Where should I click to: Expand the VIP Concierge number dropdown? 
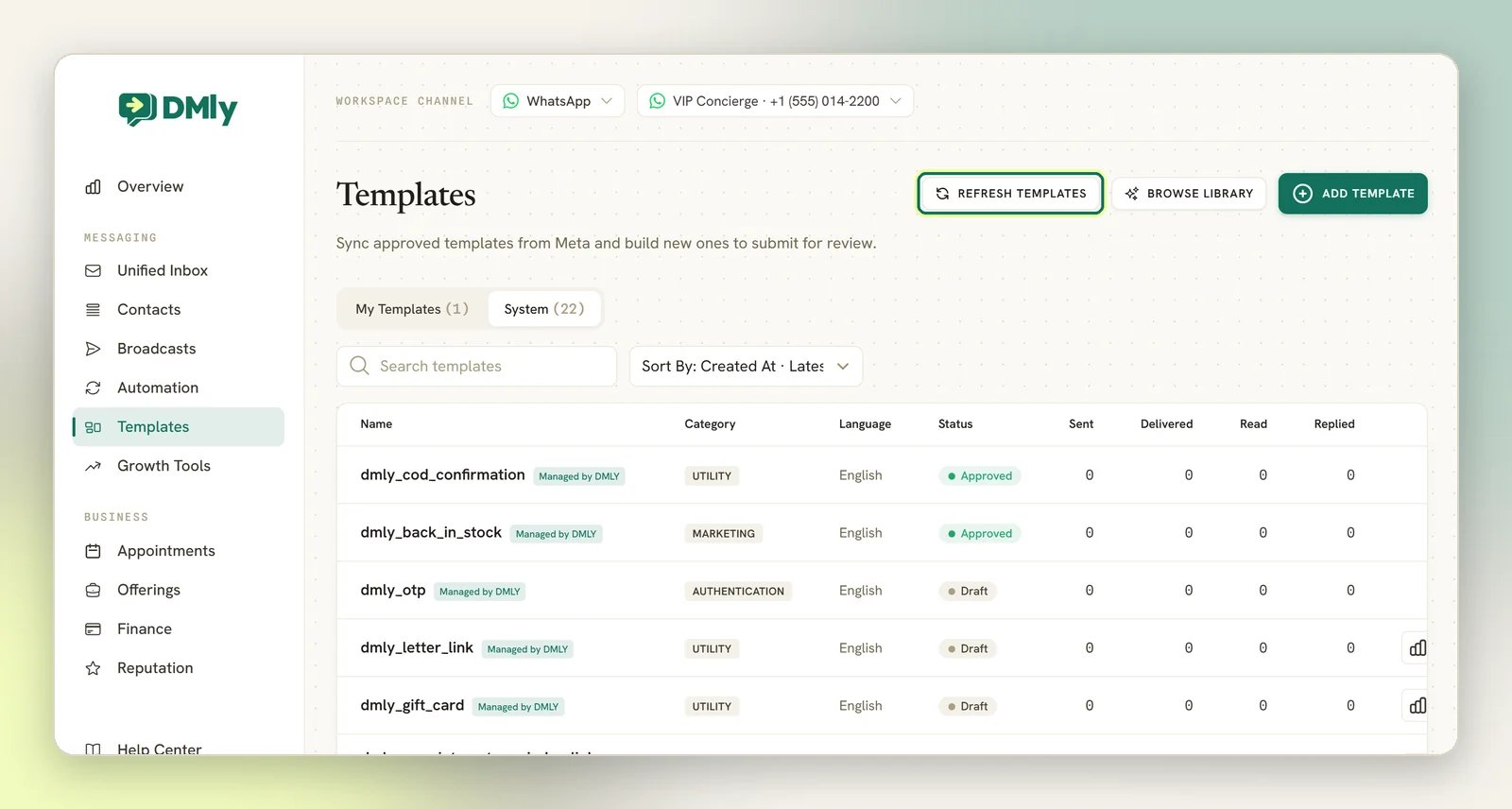(775, 101)
